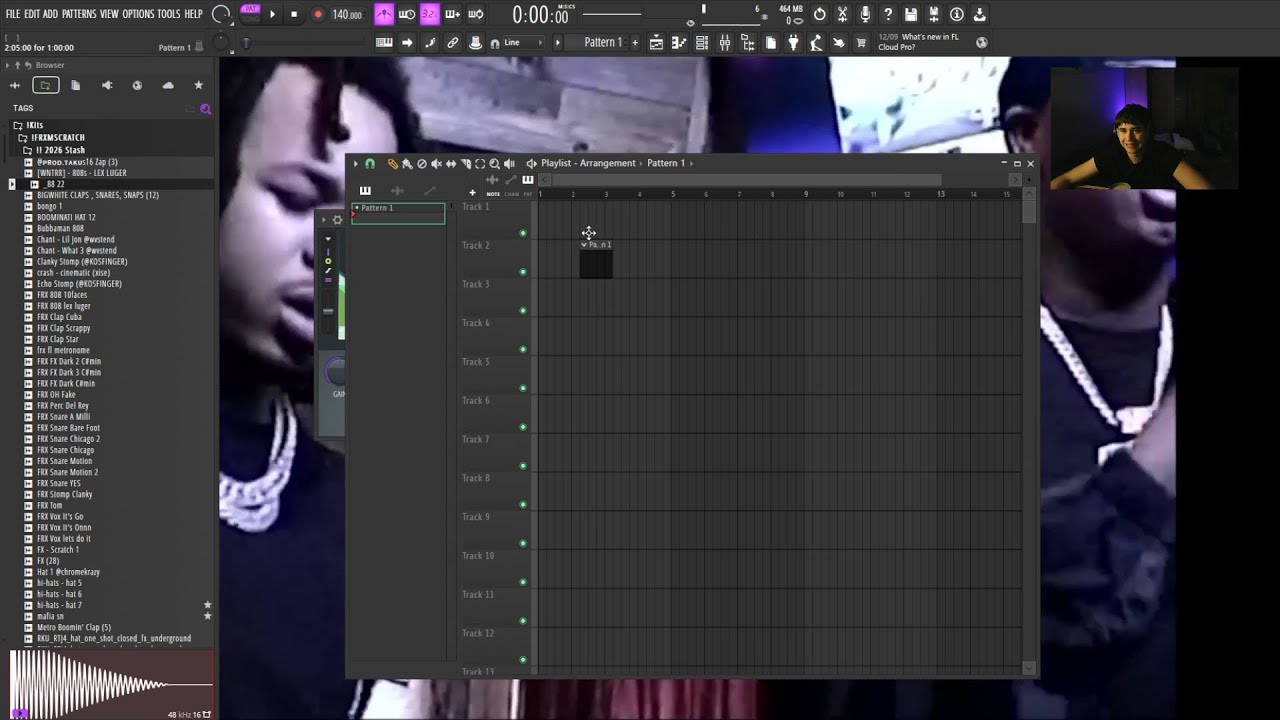Select the Playlist zoom tool

494,163
